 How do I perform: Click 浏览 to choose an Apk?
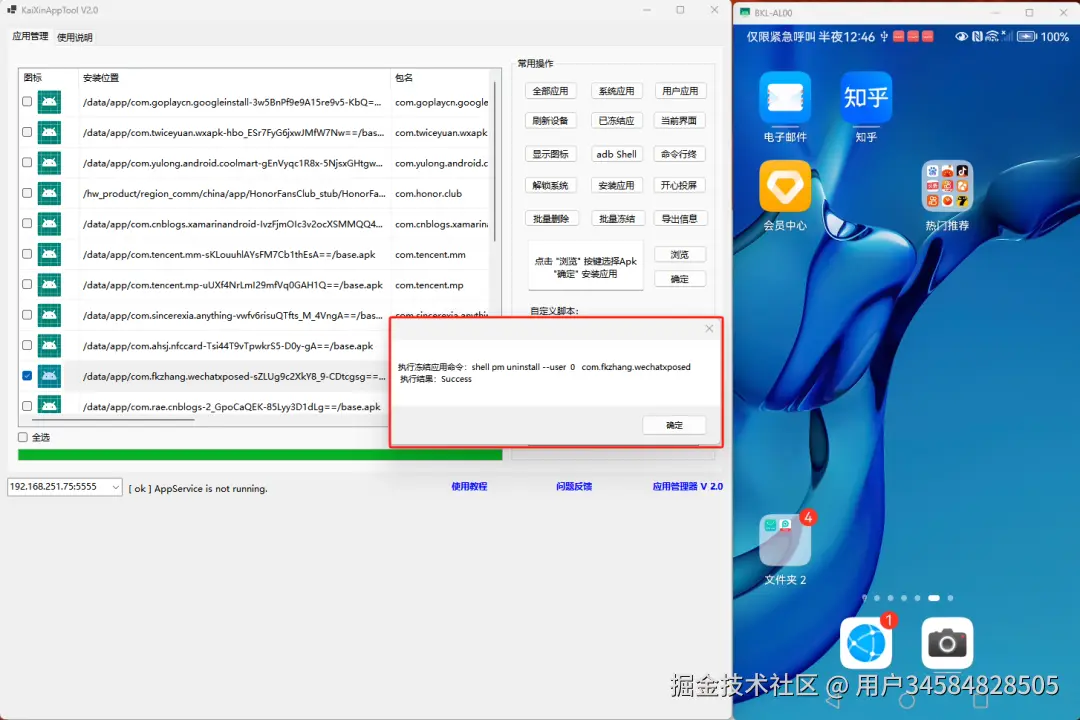coord(680,255)
